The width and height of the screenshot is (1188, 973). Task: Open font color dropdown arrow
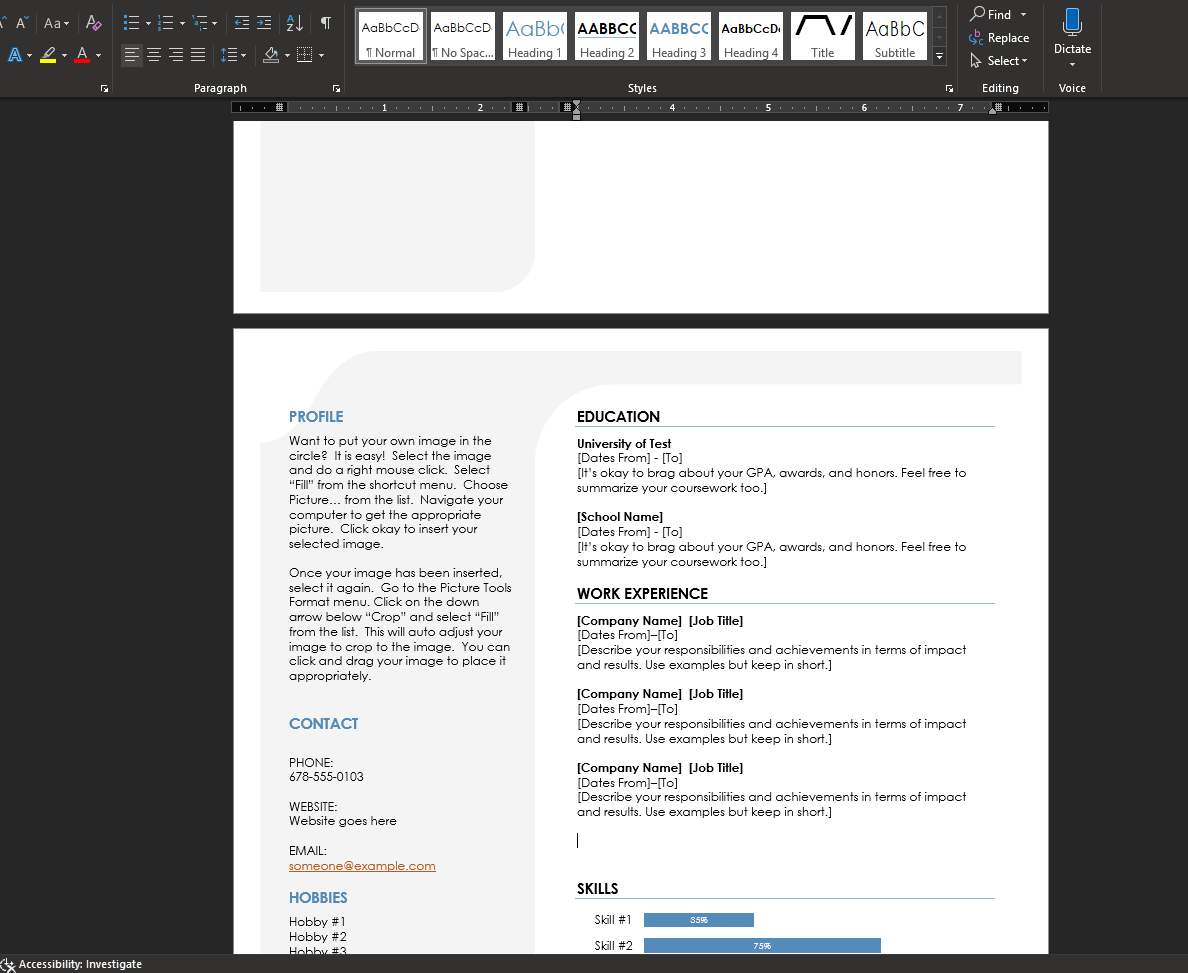point(98,55)
